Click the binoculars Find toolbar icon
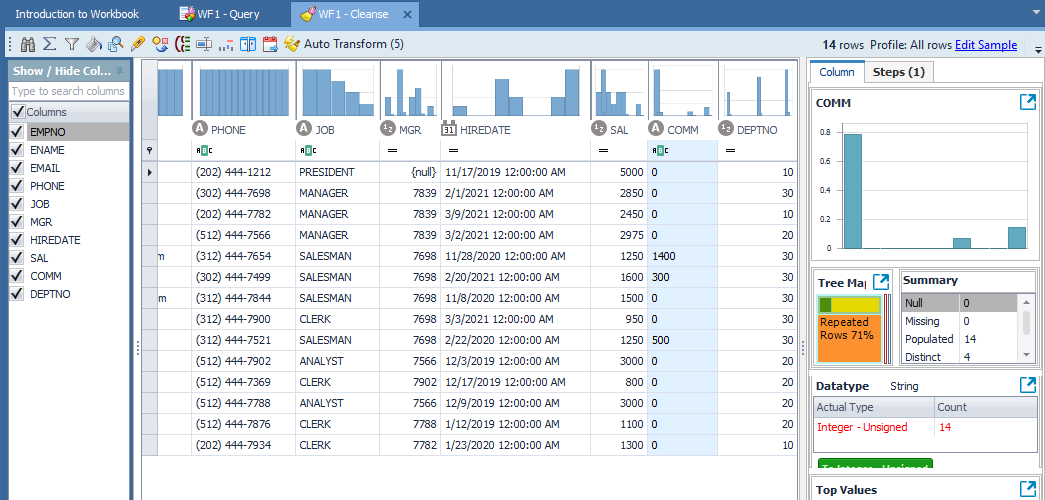The width and height of the screenshot is (1045, 500). click(28, 45)
